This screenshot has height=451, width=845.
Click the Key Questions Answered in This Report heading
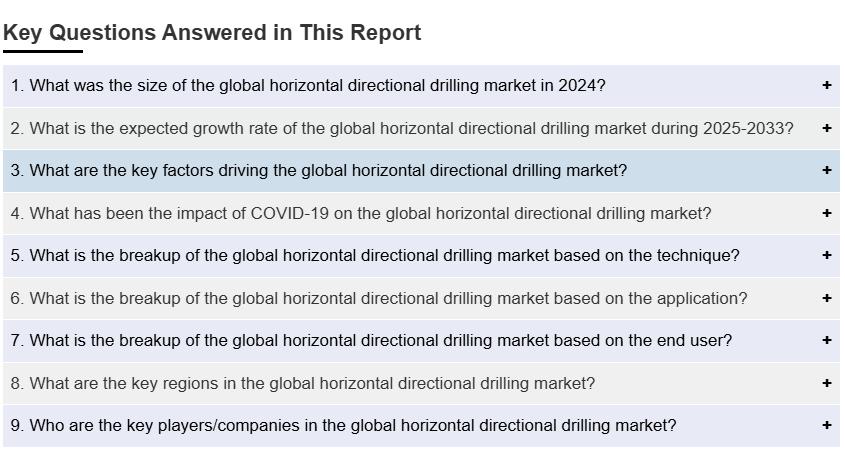[212, 32]
